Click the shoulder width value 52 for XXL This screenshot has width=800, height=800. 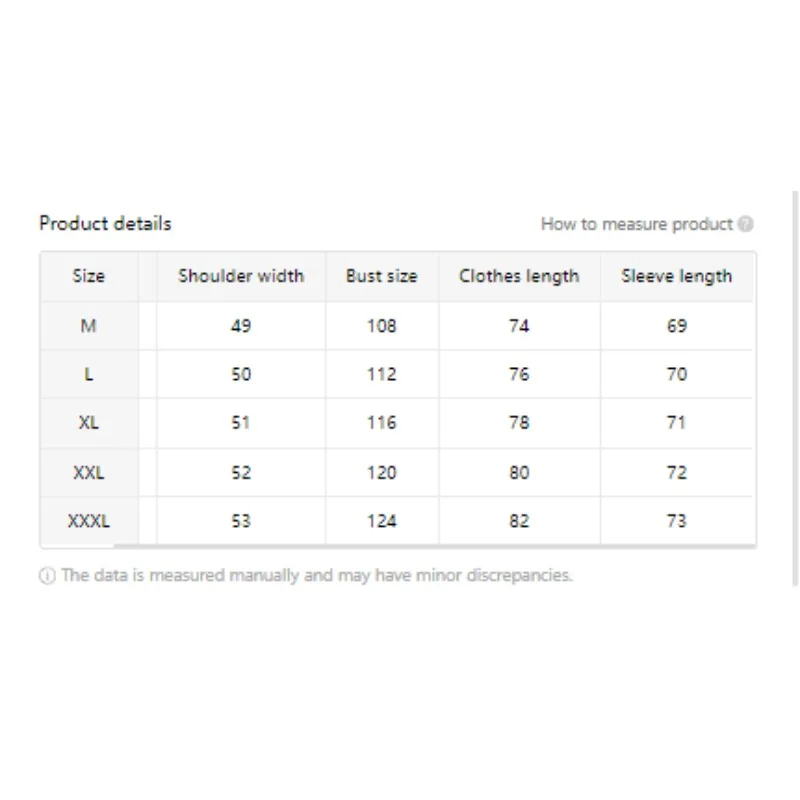coord(240,471)
